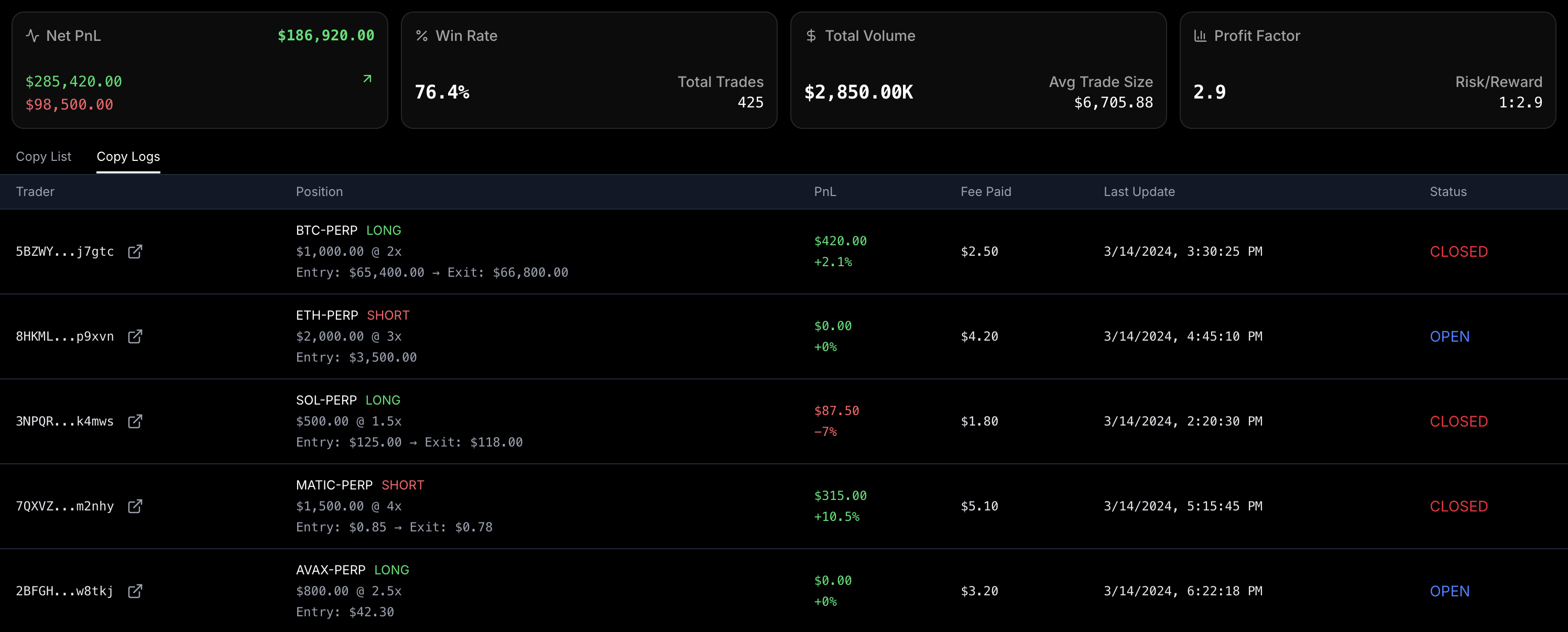Viewport: 1568px width, 632px height.
Task: Click OPEN status on the AVAX-PERP trade
Action: (1450, 591)
